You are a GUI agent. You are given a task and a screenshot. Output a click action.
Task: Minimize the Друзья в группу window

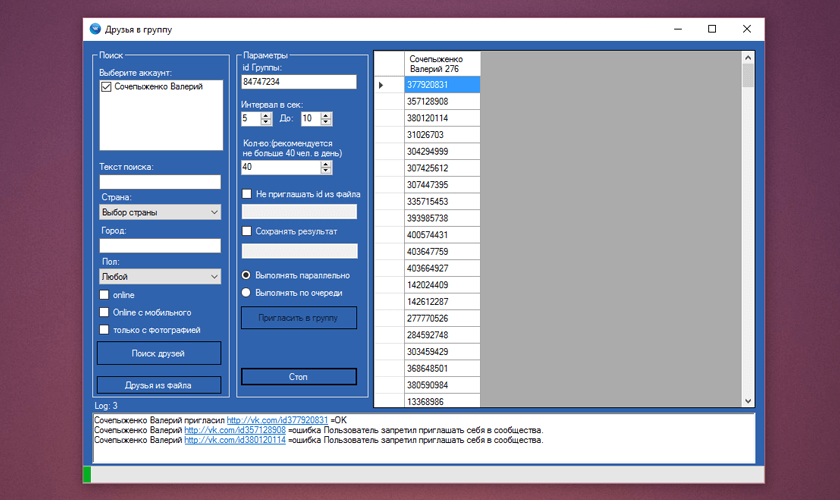click(x=678, y=29)
